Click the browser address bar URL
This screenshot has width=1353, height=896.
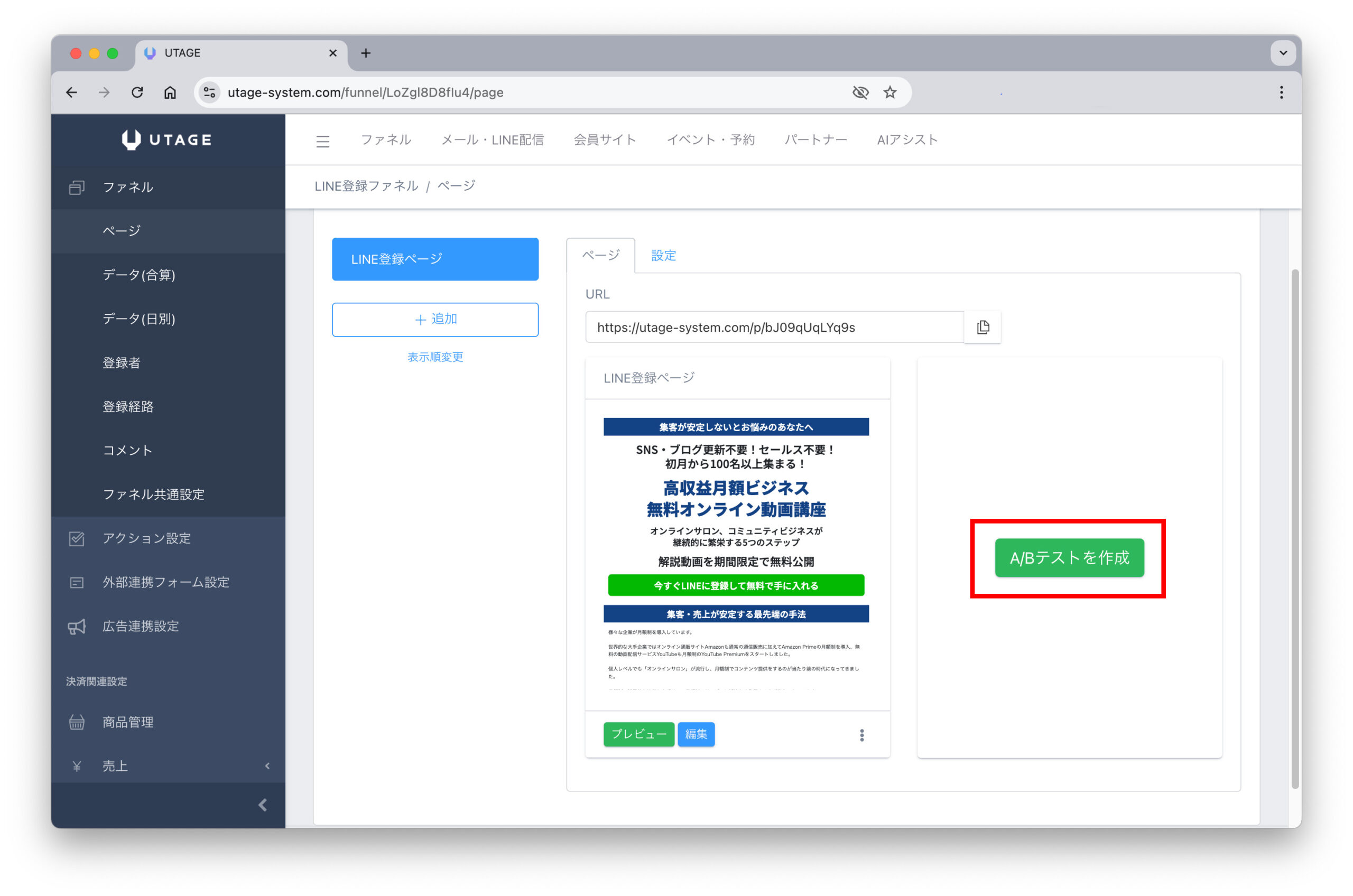365,92
